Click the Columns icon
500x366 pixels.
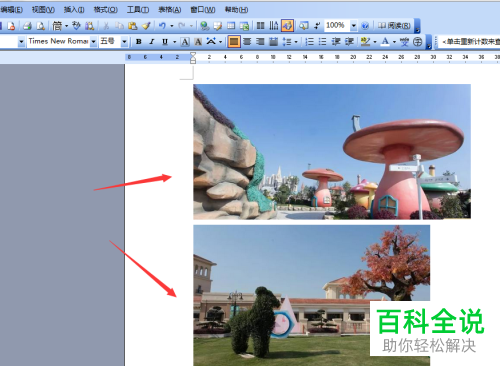[x=261, y=26]
